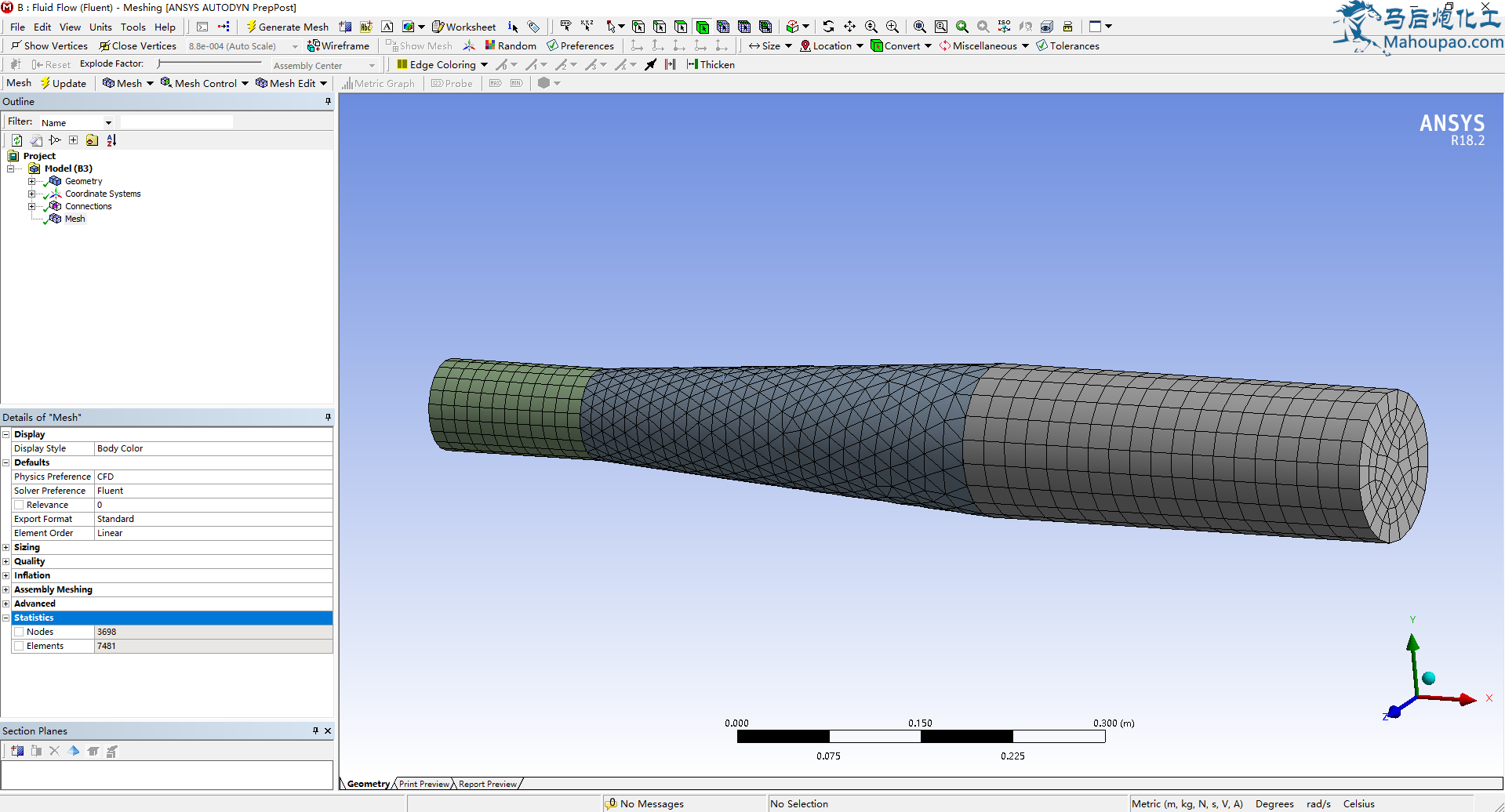Toggle the Nodes parameter checkbox

tap(19, 632)
